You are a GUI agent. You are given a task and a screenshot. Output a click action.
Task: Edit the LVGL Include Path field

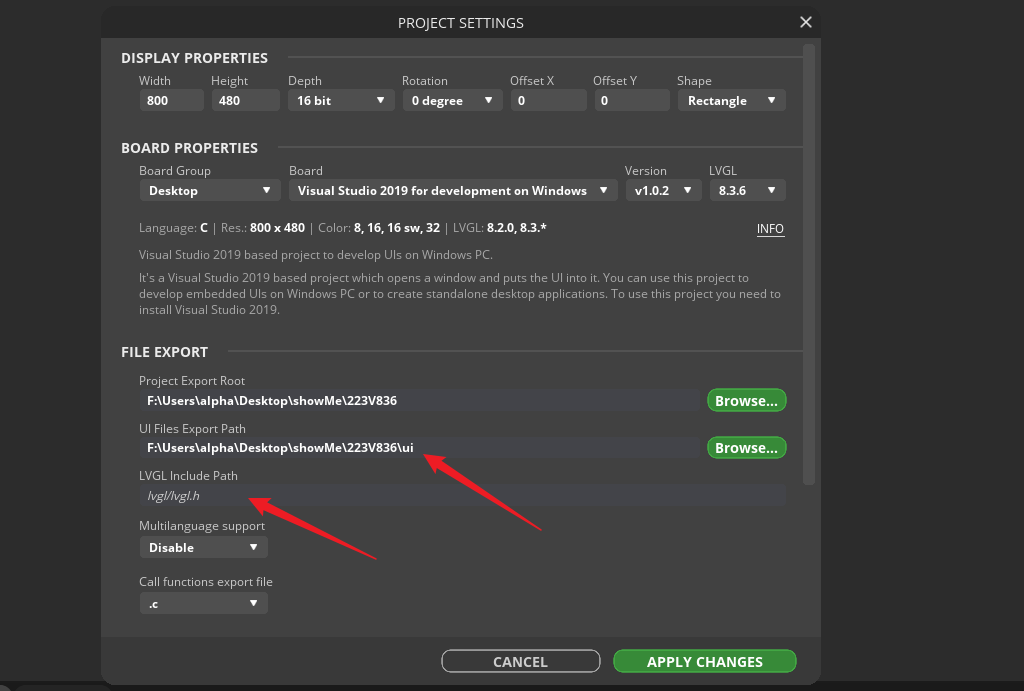click(462, 495)
